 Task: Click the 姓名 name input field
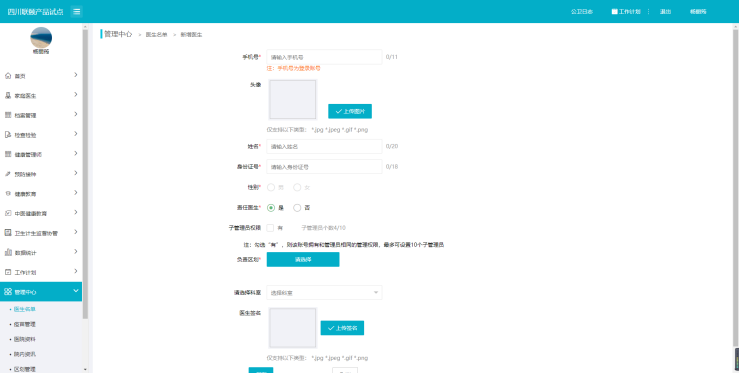tap(324, 146)
